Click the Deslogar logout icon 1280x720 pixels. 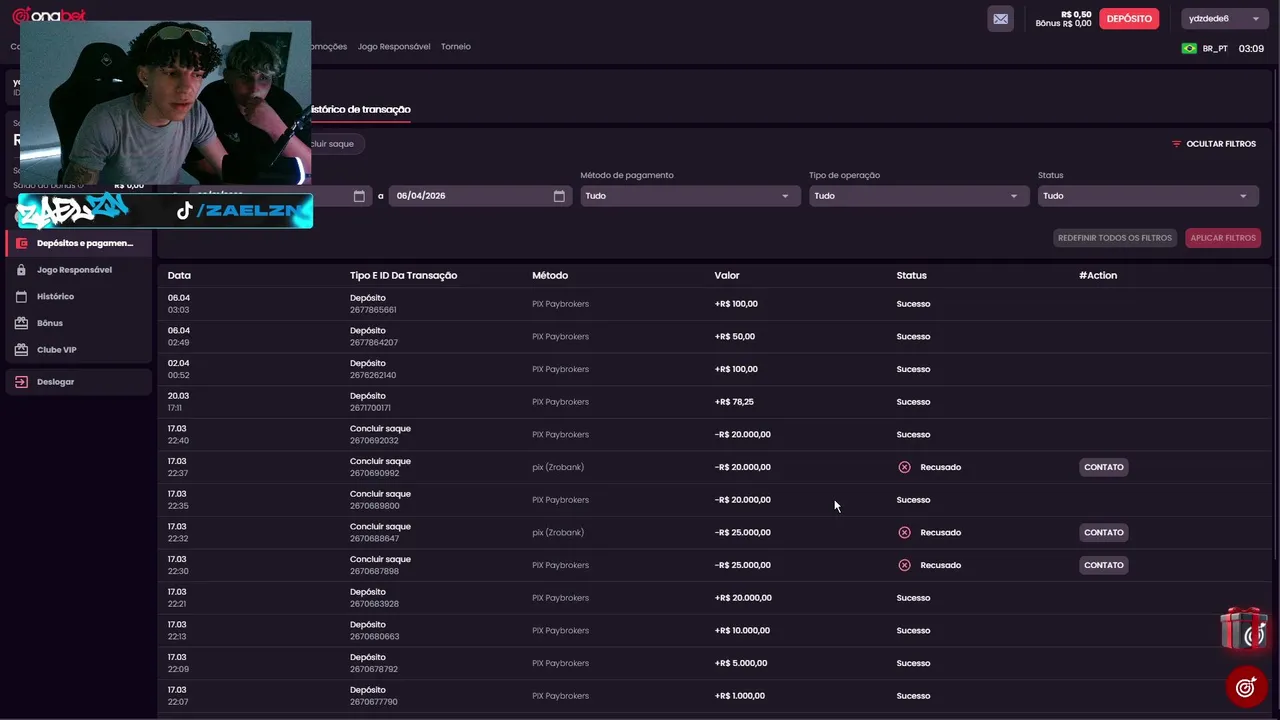pyautogui.click(x=22, y=382)
